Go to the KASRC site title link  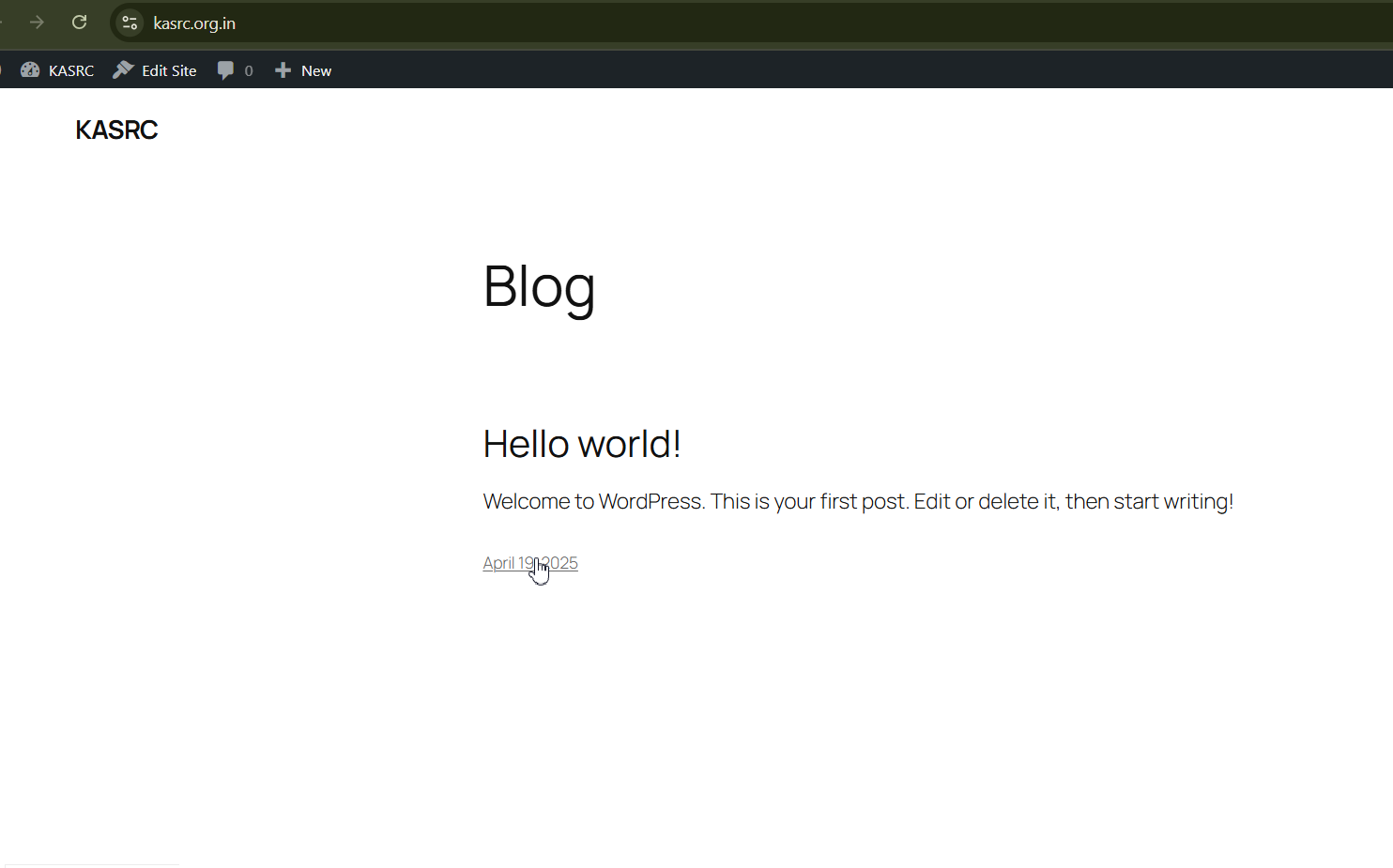[x=116, y=130]
